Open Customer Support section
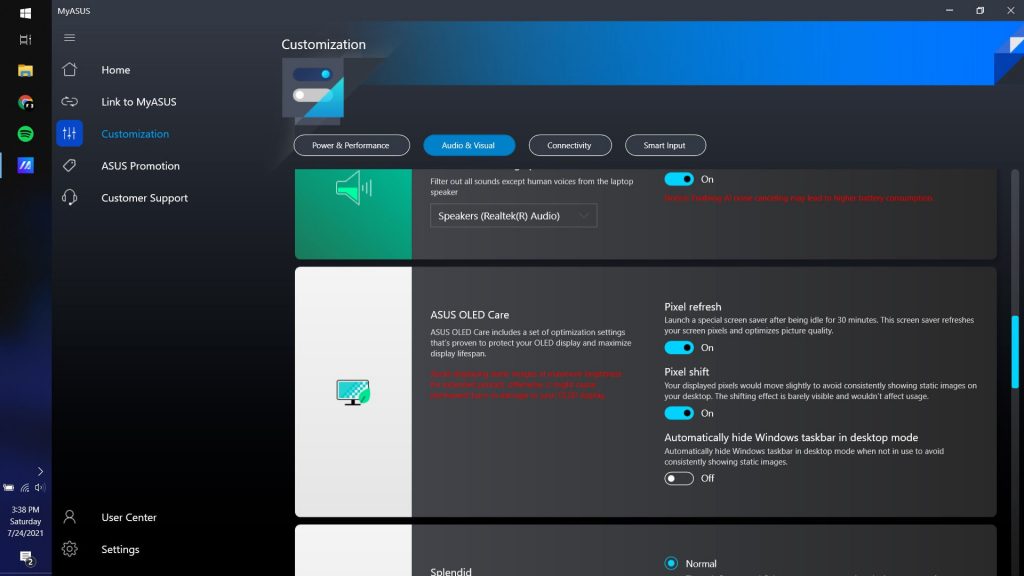The width and height of the screenshot is (1024, 576). [x=144, y=198]
